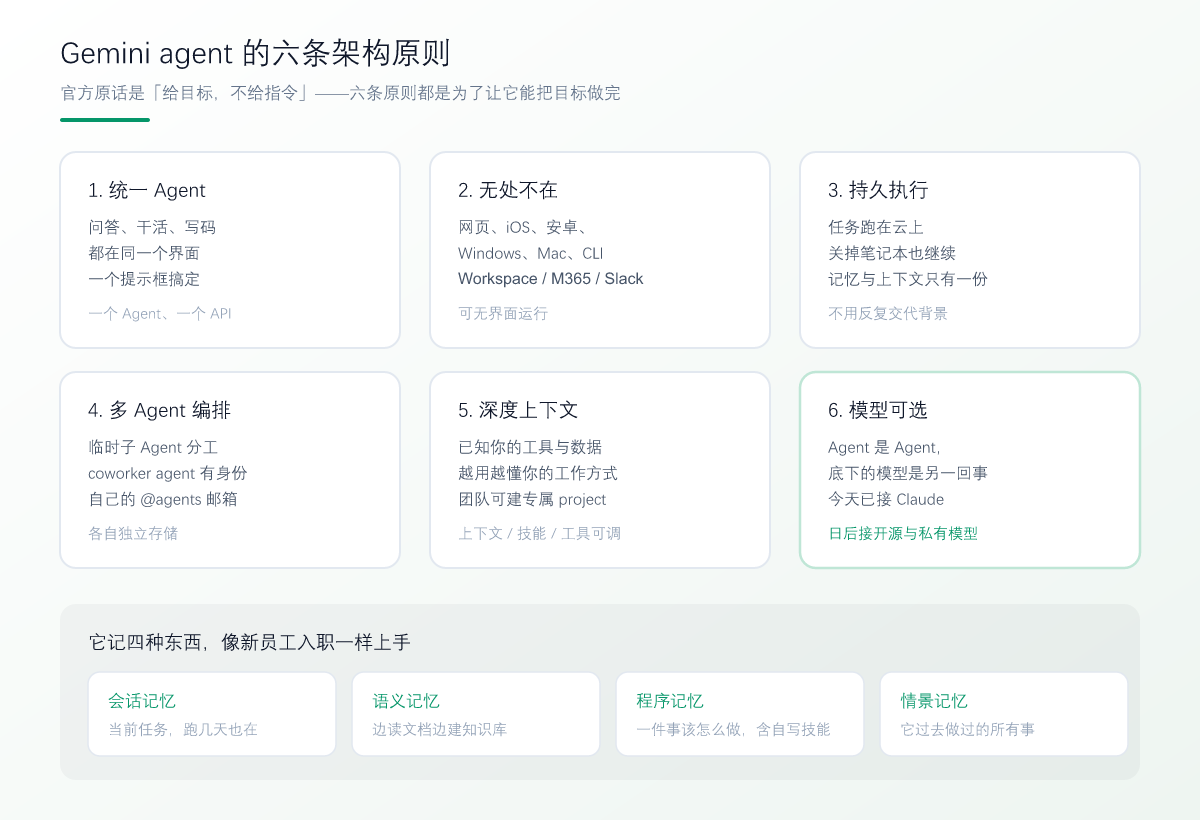
Task: Click the line '问答、干活、写码'
Action: tap(152, 227)
